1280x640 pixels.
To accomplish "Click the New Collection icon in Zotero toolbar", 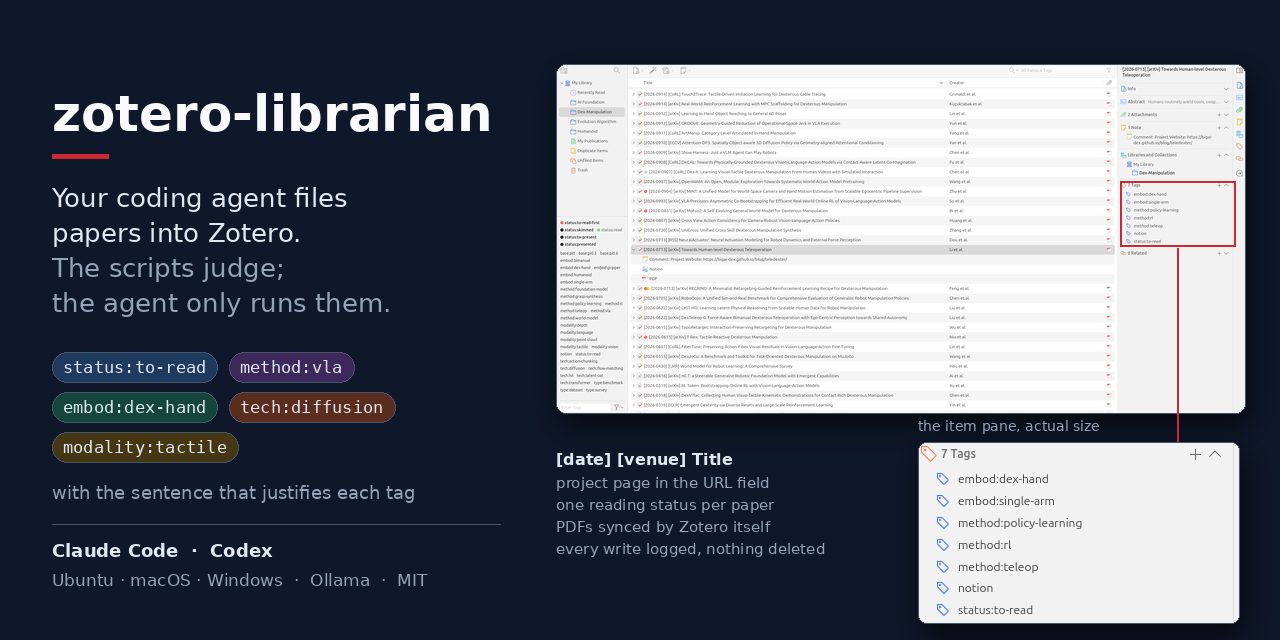I will click(564, 70).
